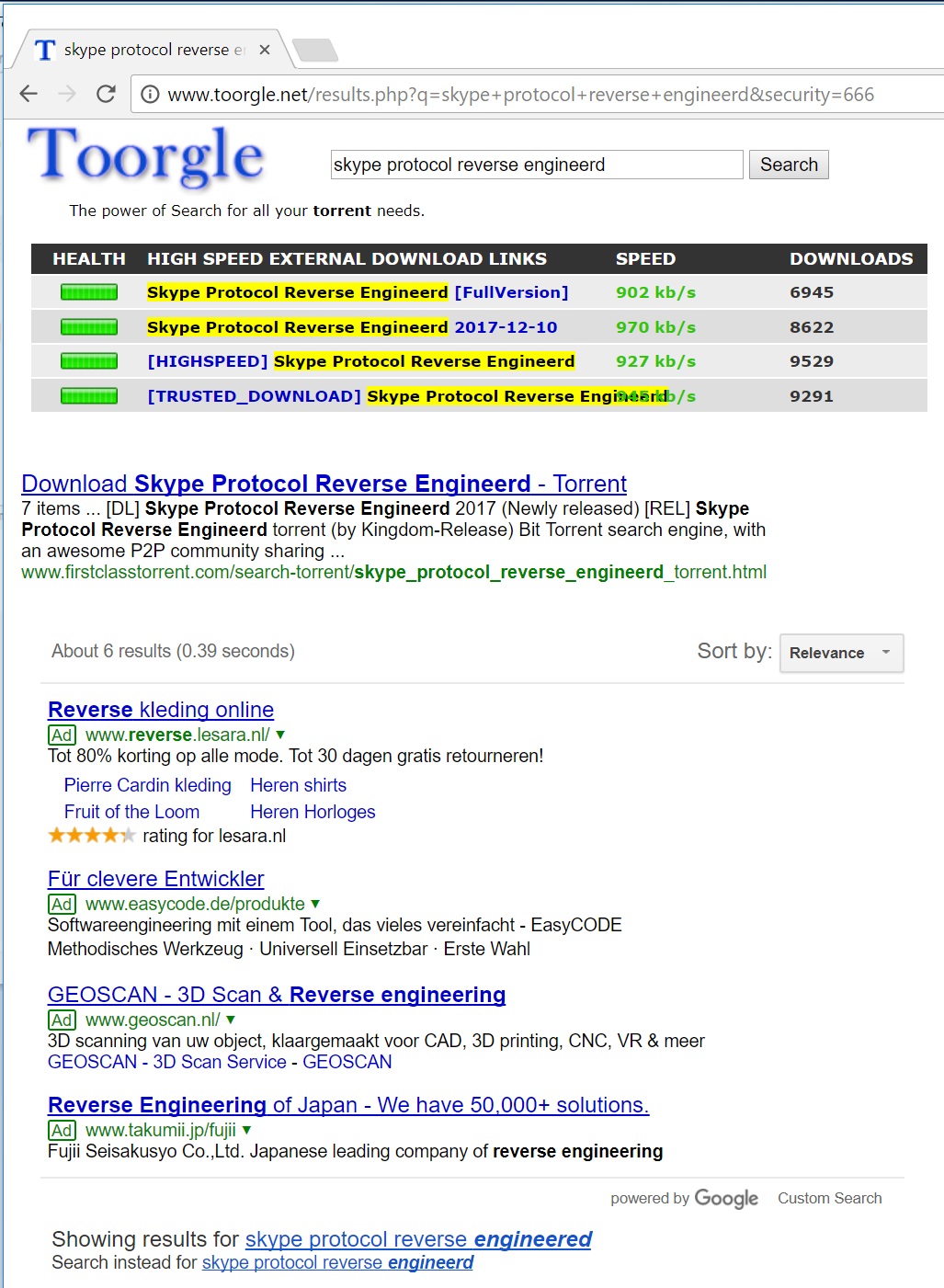944x1288 pixels.
Task: Expand the arrow next to www.reverse.lesara.nl/
Action: 280,735
